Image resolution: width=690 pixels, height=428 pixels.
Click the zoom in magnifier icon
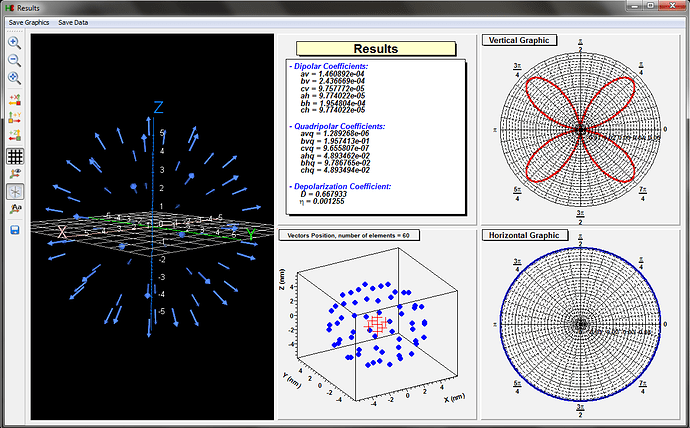(15, 43)
